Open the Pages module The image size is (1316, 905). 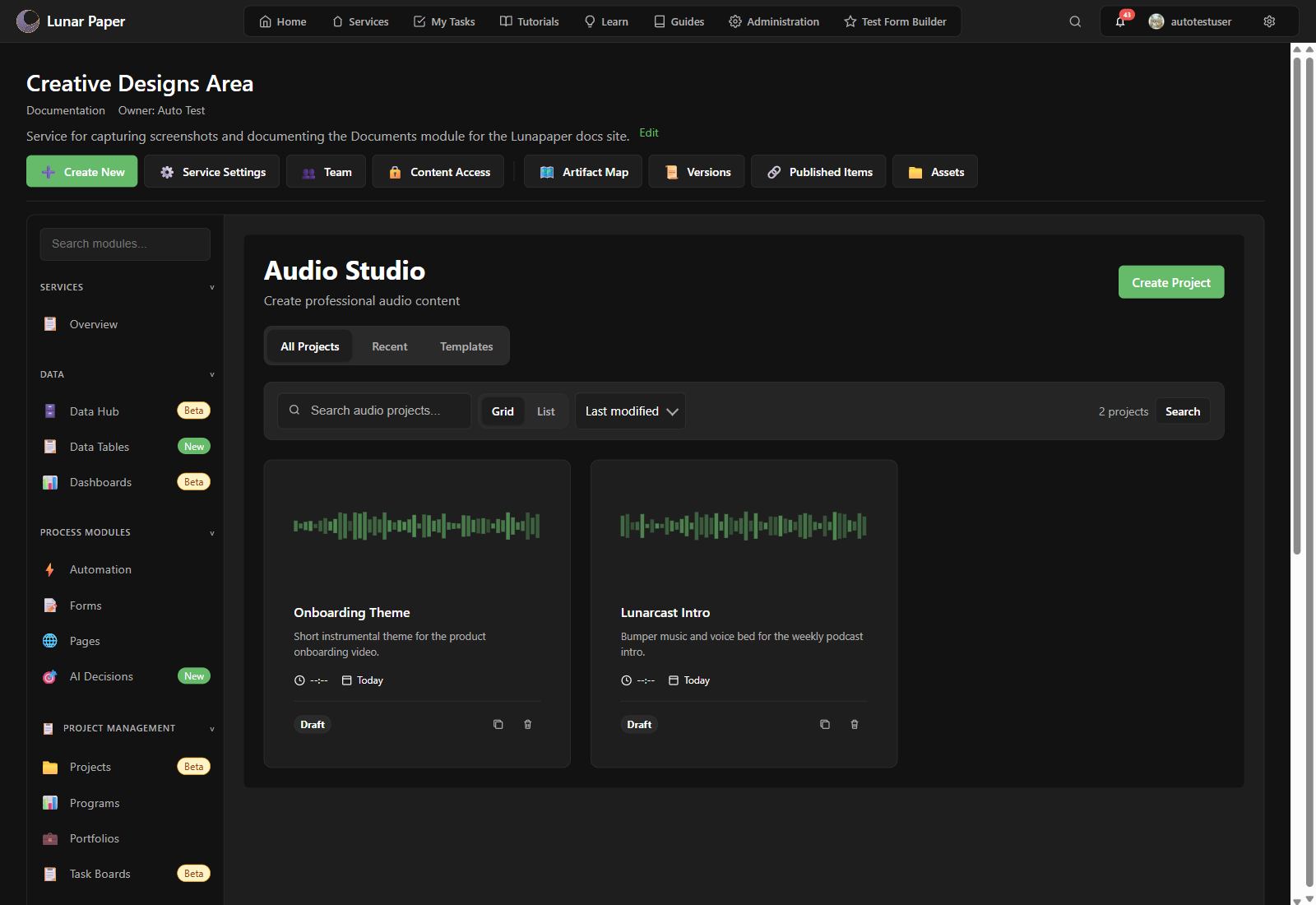(125, 641)
